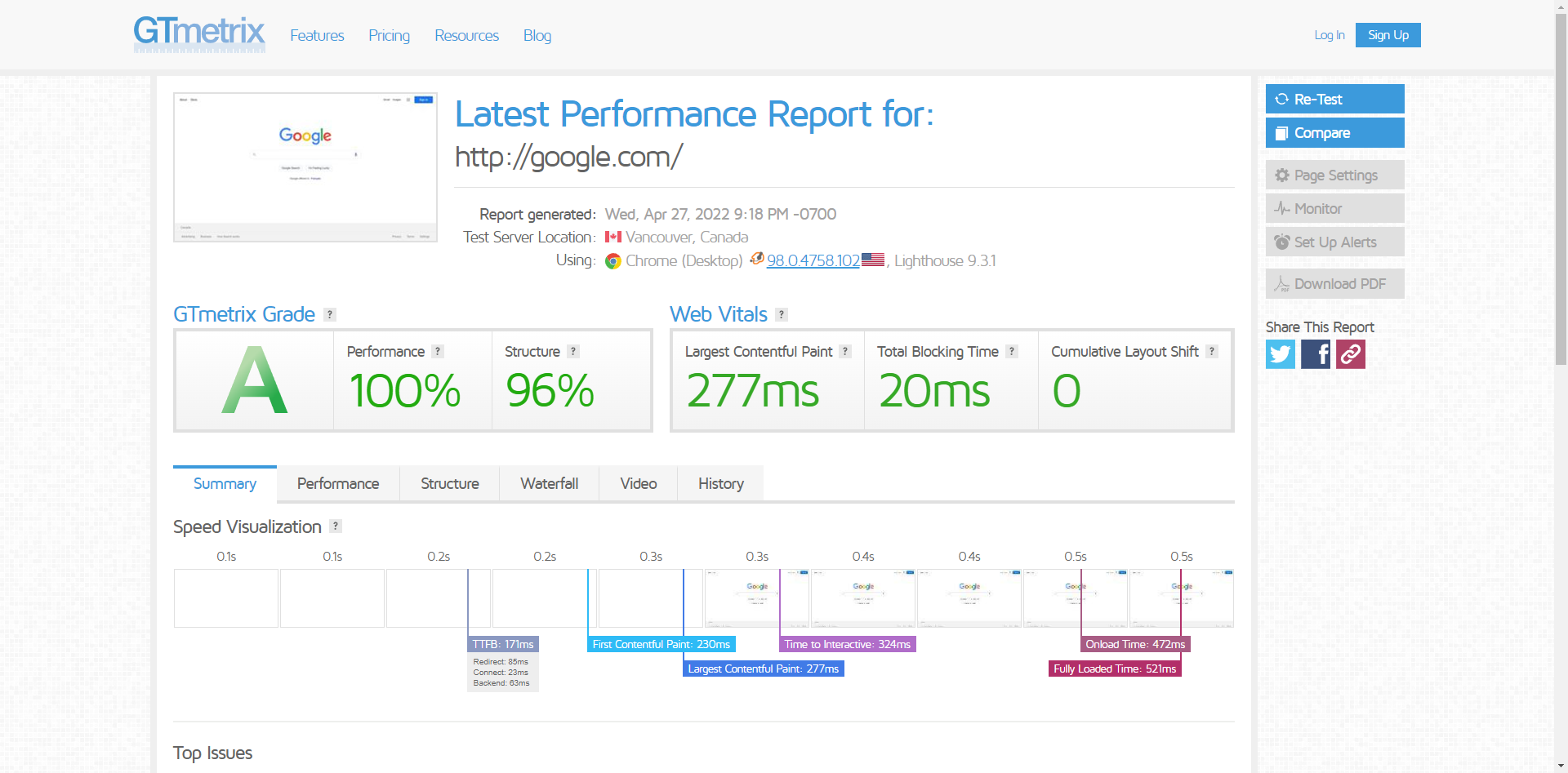Click the PDF download icon
Screen dimensions: 1568x773
(x=1282, y=284)
